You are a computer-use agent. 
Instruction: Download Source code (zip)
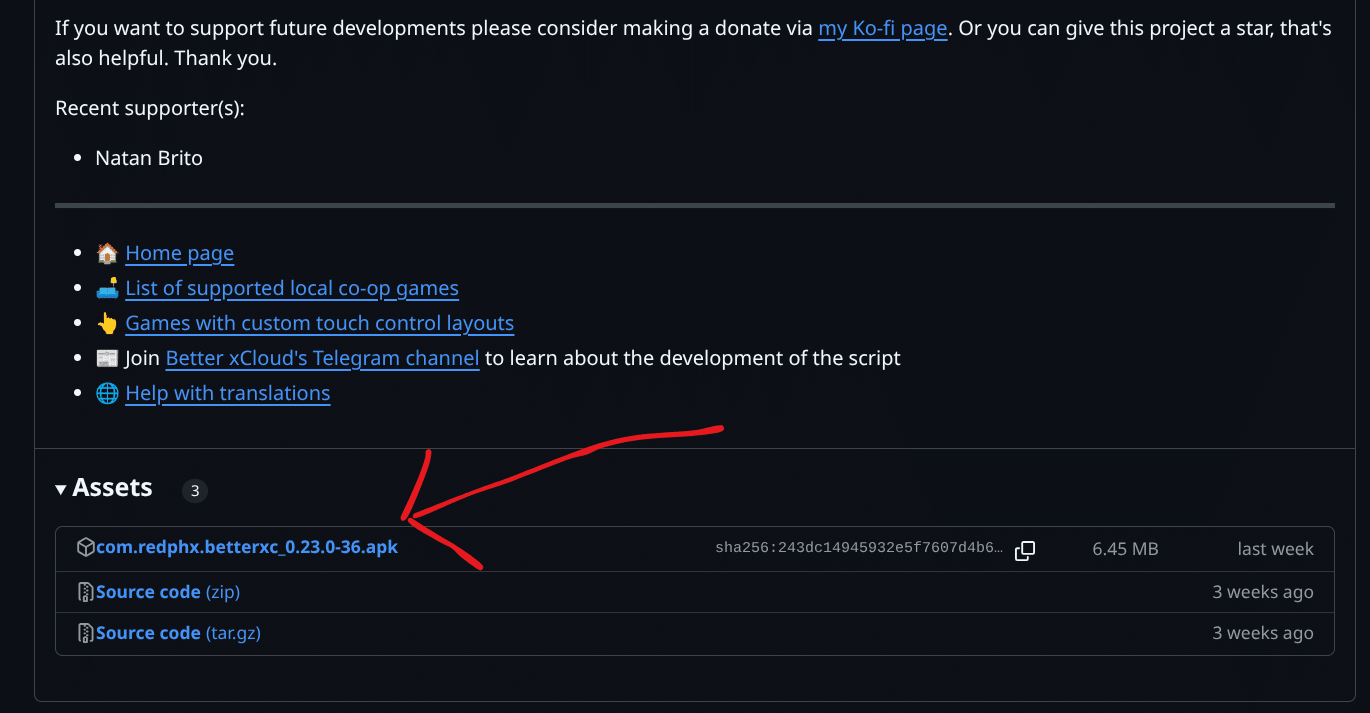tap(168, 592)
